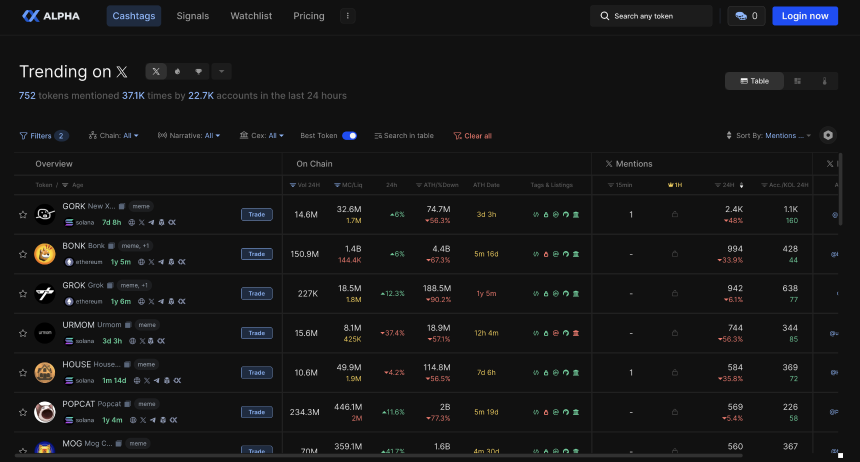Copy GORK contract address icon

[x=122, y=206]
